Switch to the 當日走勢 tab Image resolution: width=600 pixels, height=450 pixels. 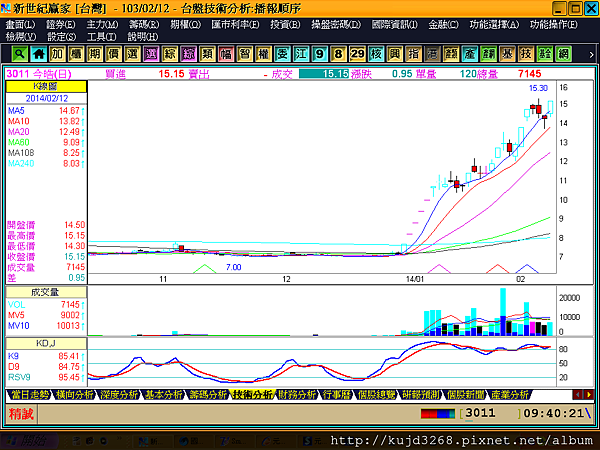[29, 395]
